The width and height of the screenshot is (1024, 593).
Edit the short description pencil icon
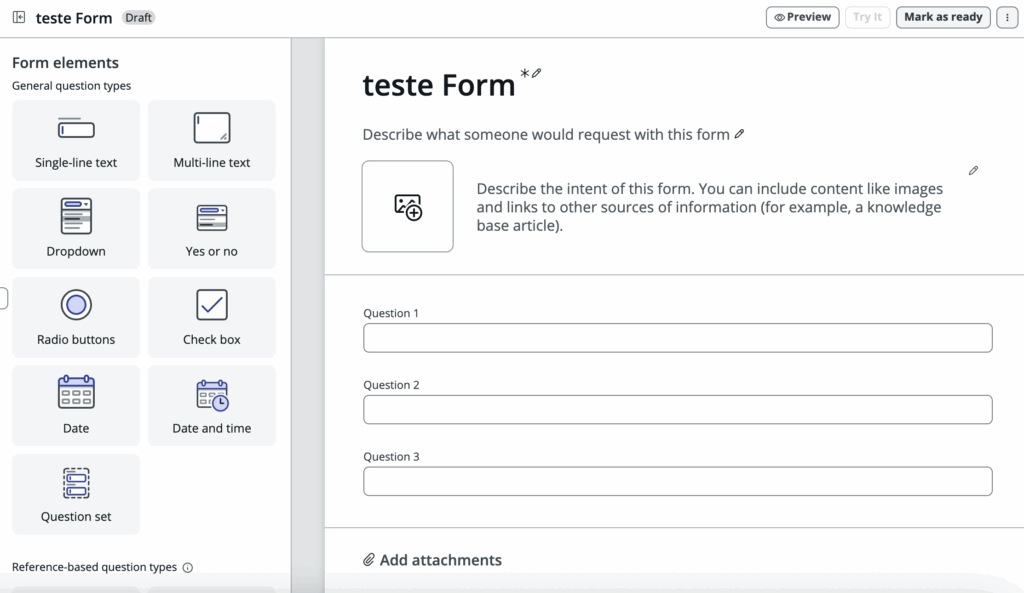coord(739,134)
